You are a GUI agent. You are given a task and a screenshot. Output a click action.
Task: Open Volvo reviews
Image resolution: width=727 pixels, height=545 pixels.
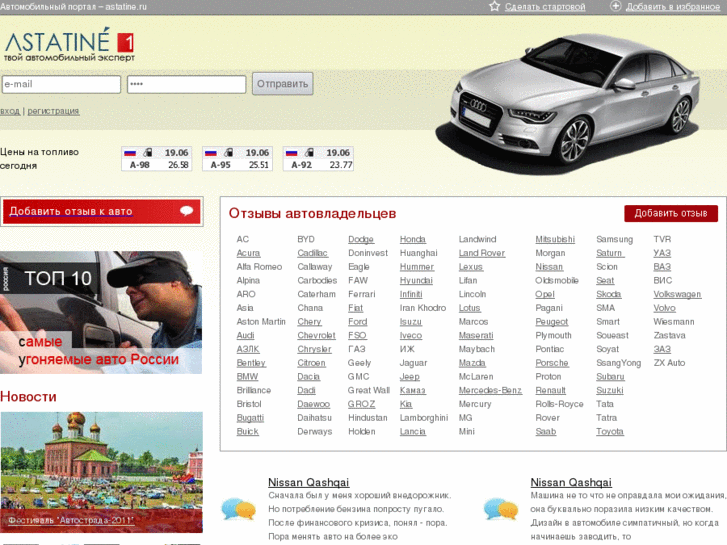(x=664, y=308)
